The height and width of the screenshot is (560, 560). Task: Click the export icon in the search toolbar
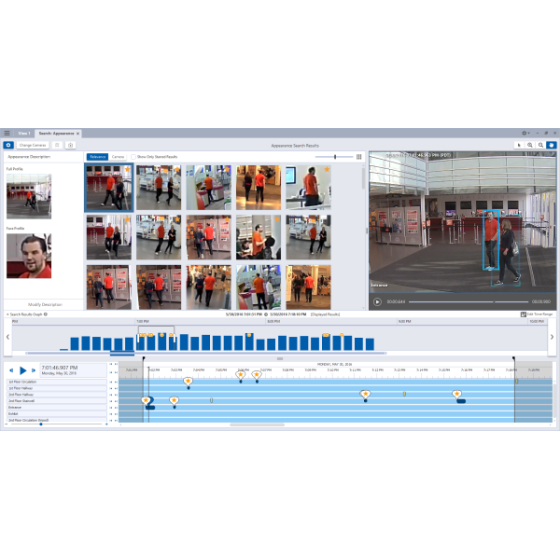[70, 145]
